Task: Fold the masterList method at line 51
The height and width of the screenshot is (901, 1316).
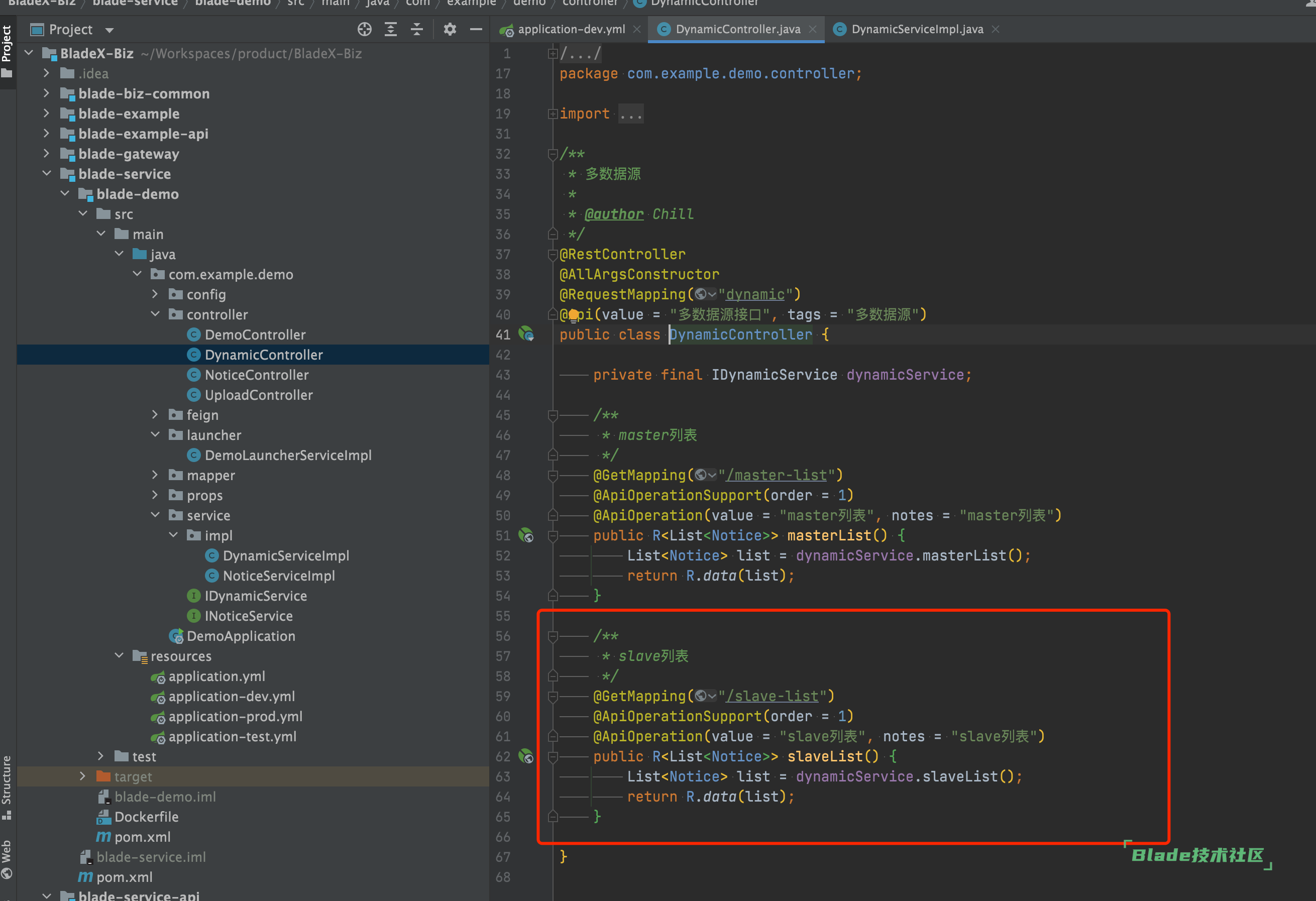Action: tap(553, 535)
